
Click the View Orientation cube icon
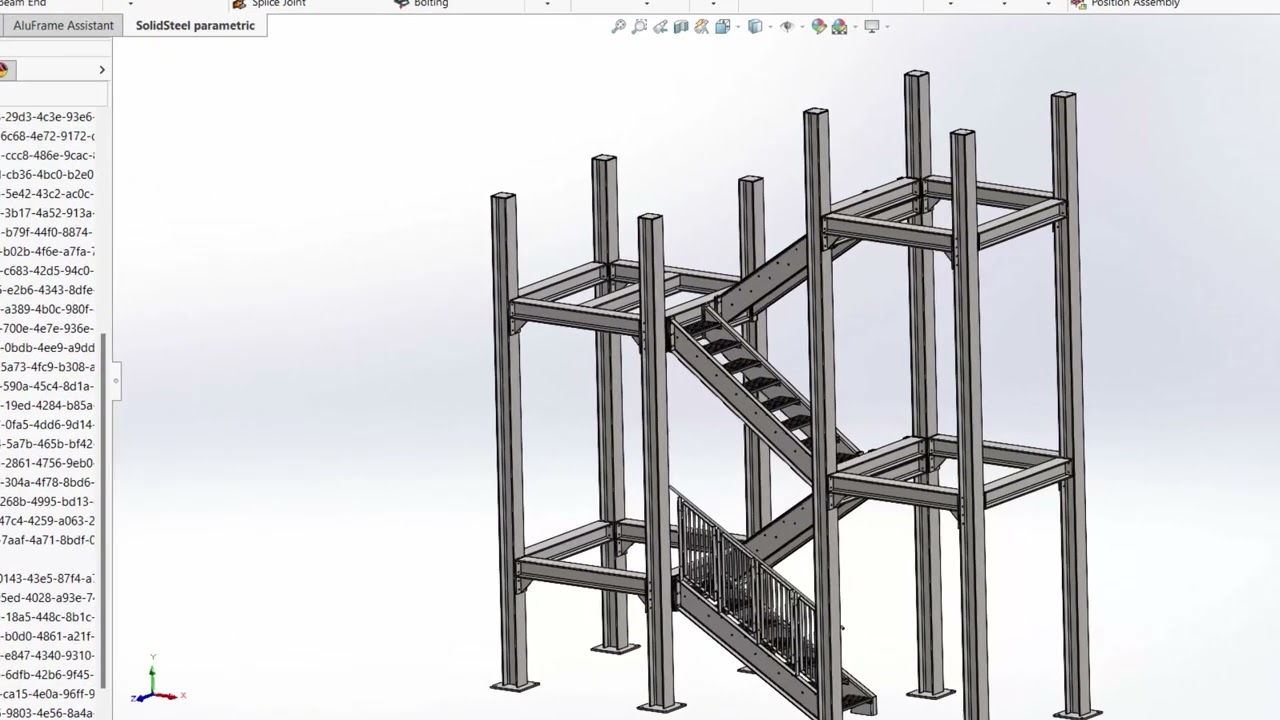722,27
